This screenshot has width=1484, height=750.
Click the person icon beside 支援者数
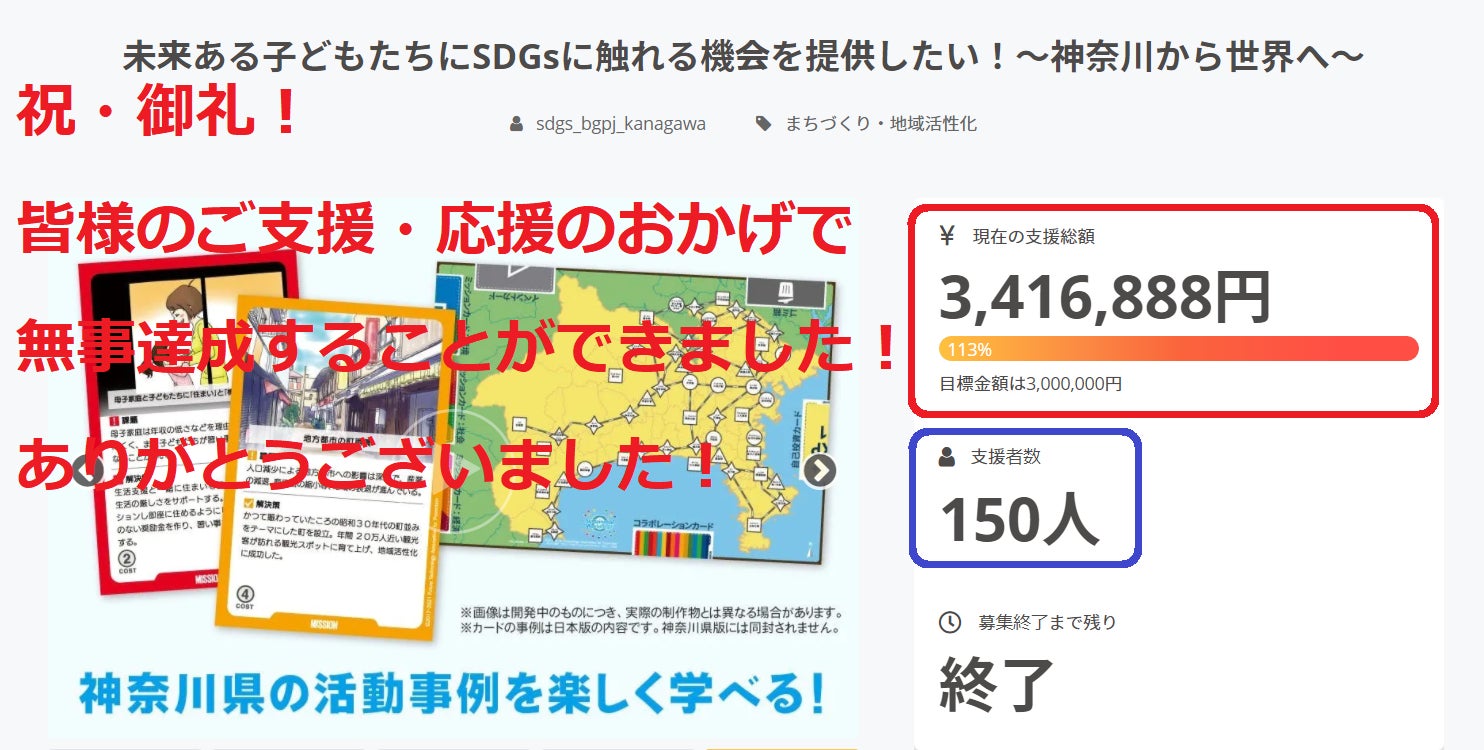coord(947,457)
